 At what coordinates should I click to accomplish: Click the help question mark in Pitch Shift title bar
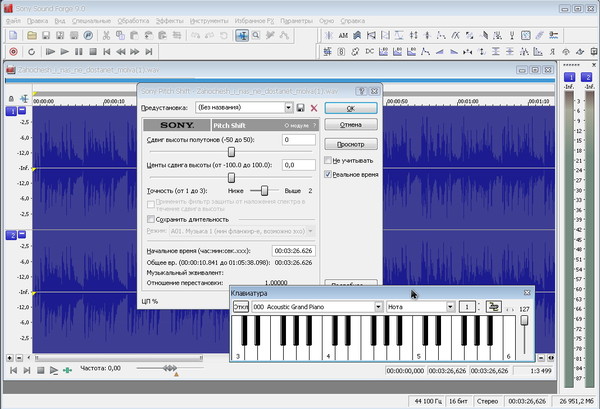point(361,91)
